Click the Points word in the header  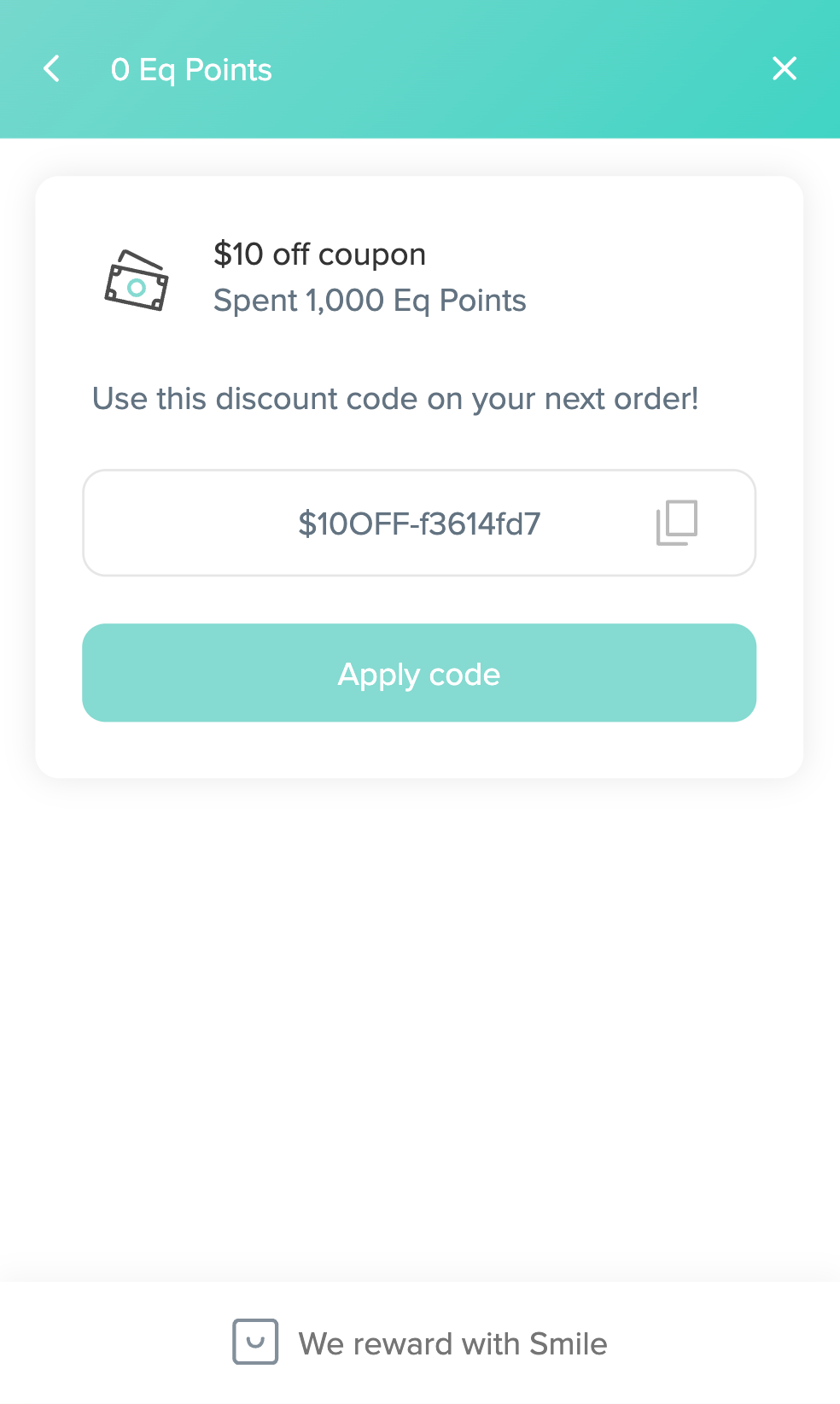point(228,70)
